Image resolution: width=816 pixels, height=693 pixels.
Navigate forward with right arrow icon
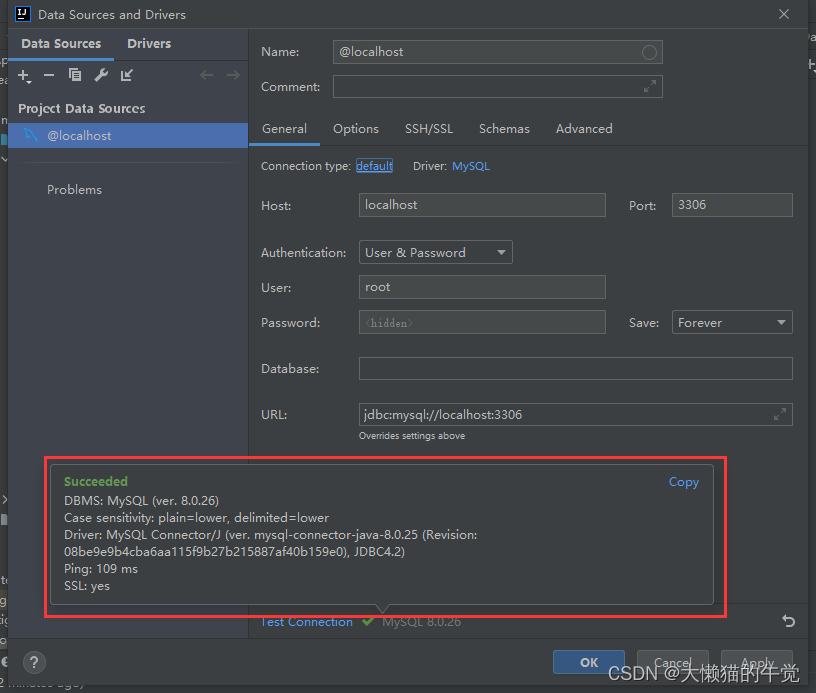pyautogui.click(x=233, y=75)
